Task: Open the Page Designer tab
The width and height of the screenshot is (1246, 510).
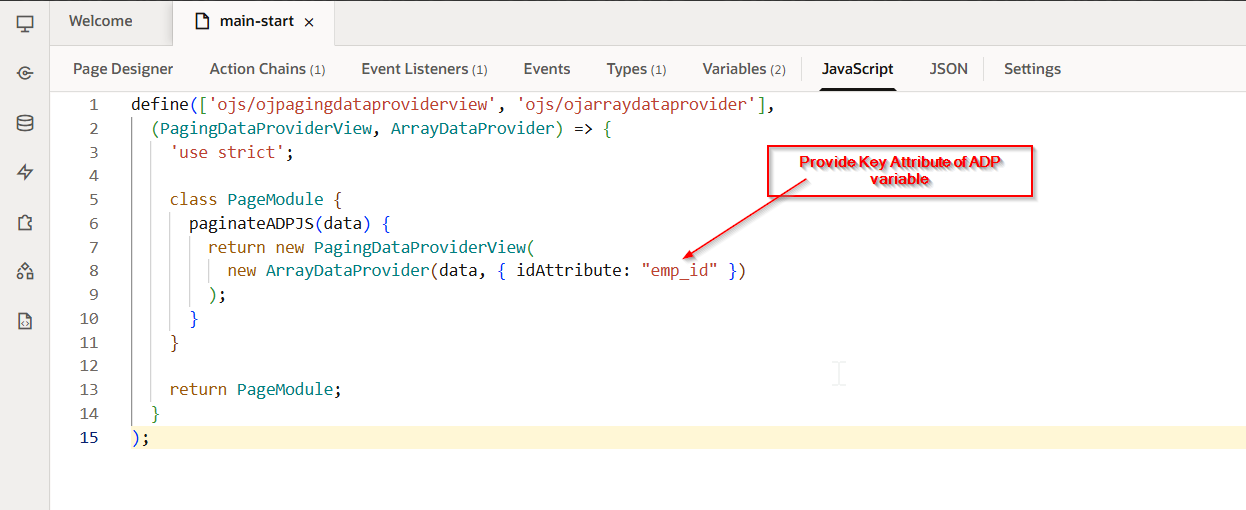Action: point(123,69)
